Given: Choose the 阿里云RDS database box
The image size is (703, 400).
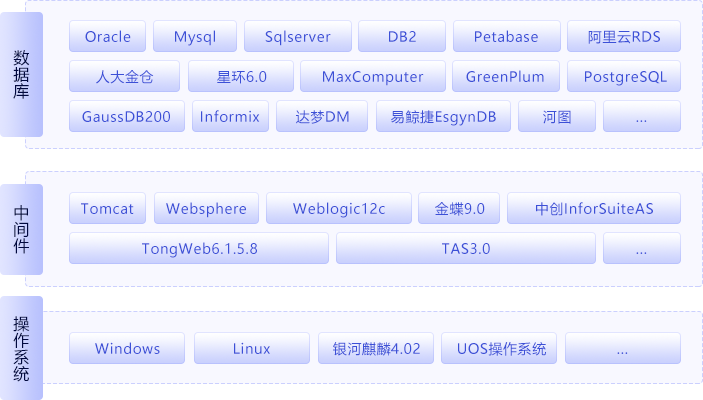Looking at the screenshot, I should [x=623, y=37].
